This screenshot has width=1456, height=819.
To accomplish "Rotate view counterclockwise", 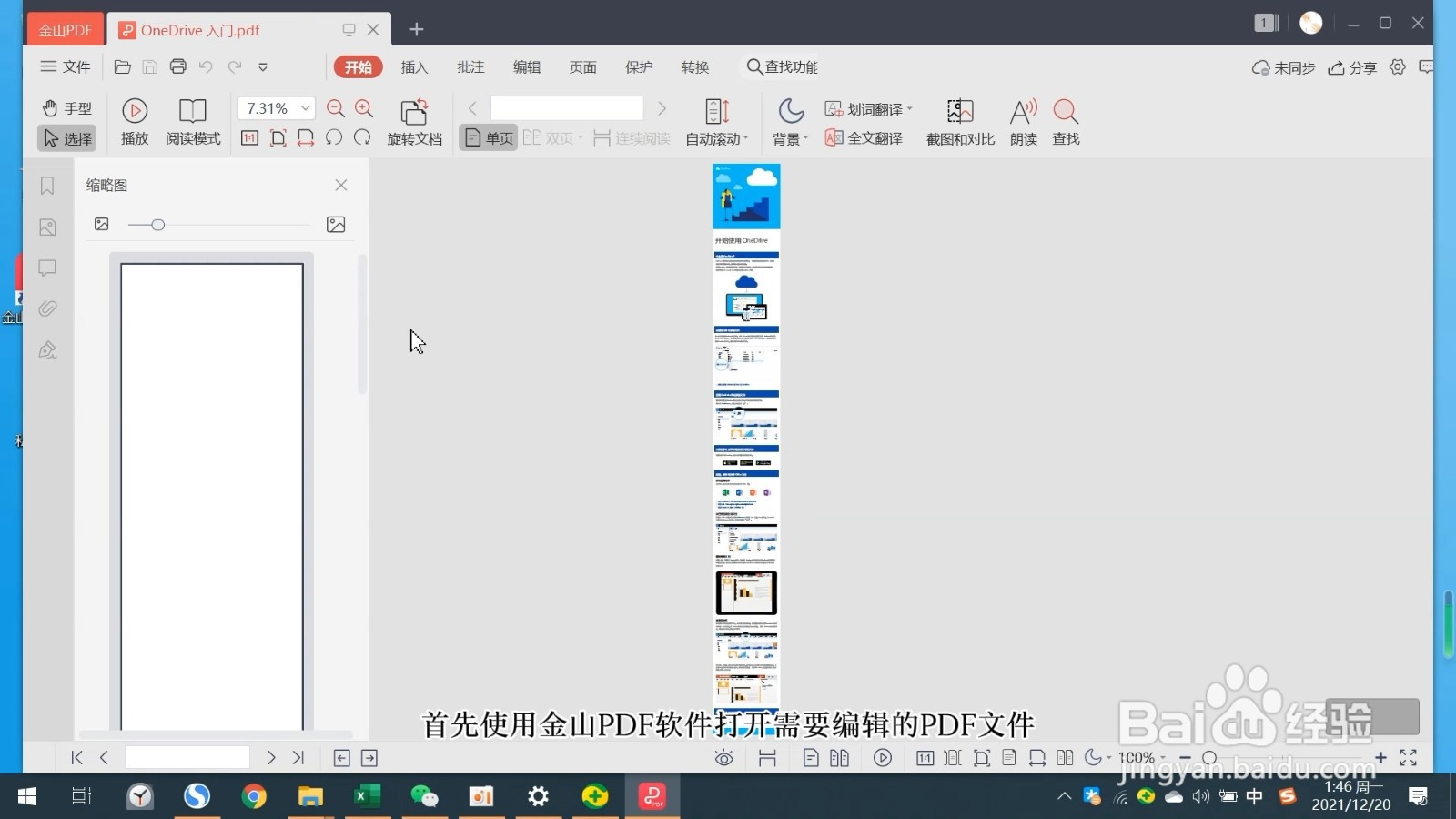I will tap(334, 138).
